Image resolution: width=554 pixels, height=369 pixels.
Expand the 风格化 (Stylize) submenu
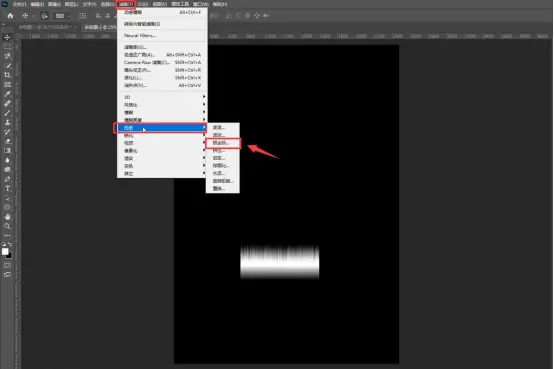tap(162, 105)
